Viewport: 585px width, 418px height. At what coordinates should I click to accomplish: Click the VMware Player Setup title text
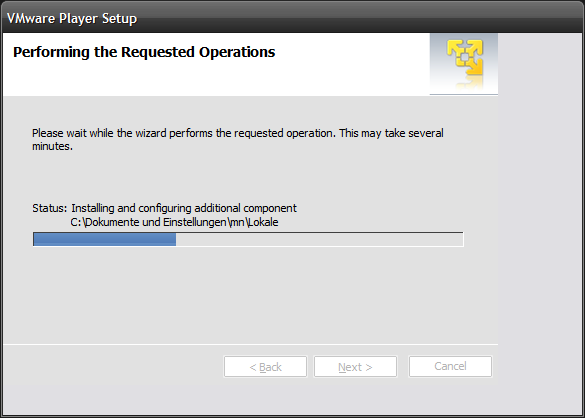pos(72,18)
